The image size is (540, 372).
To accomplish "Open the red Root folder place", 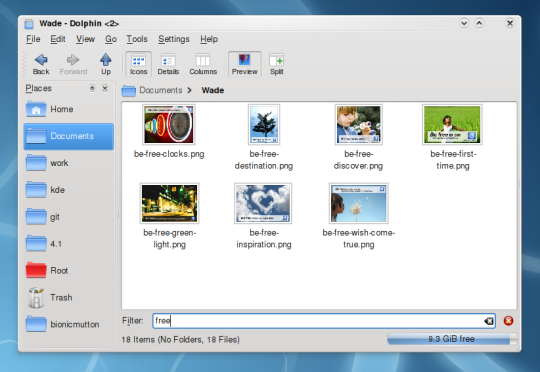I will tap(69, 271).
